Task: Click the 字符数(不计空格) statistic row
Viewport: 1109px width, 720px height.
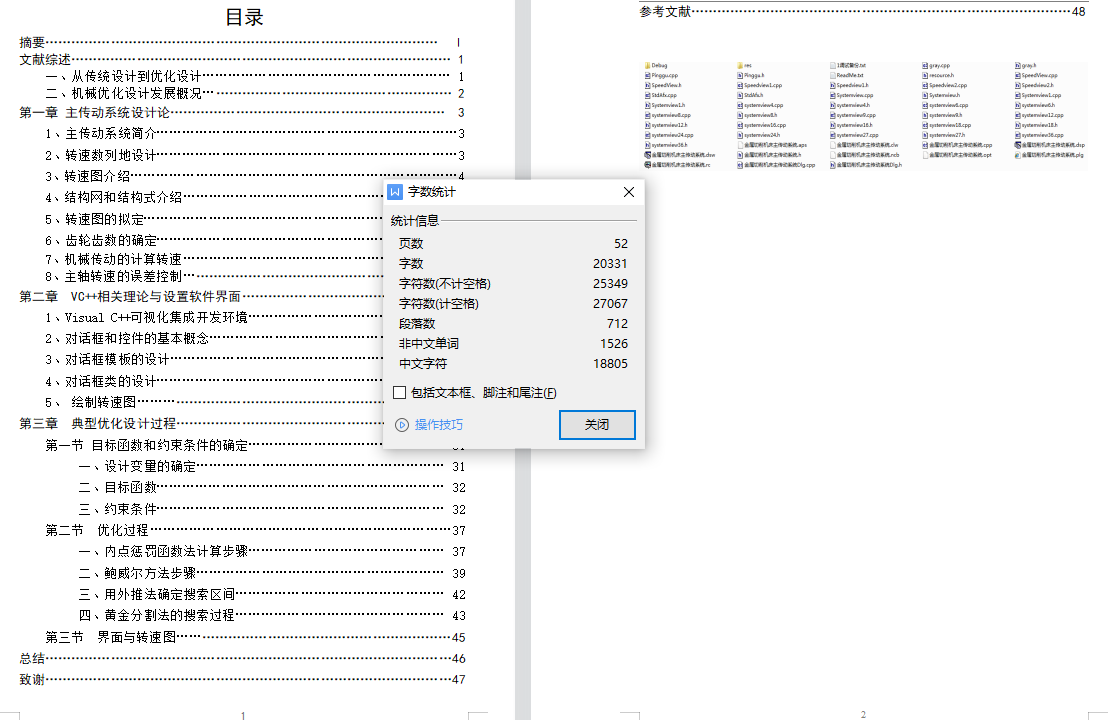Action: coord(513,284)
